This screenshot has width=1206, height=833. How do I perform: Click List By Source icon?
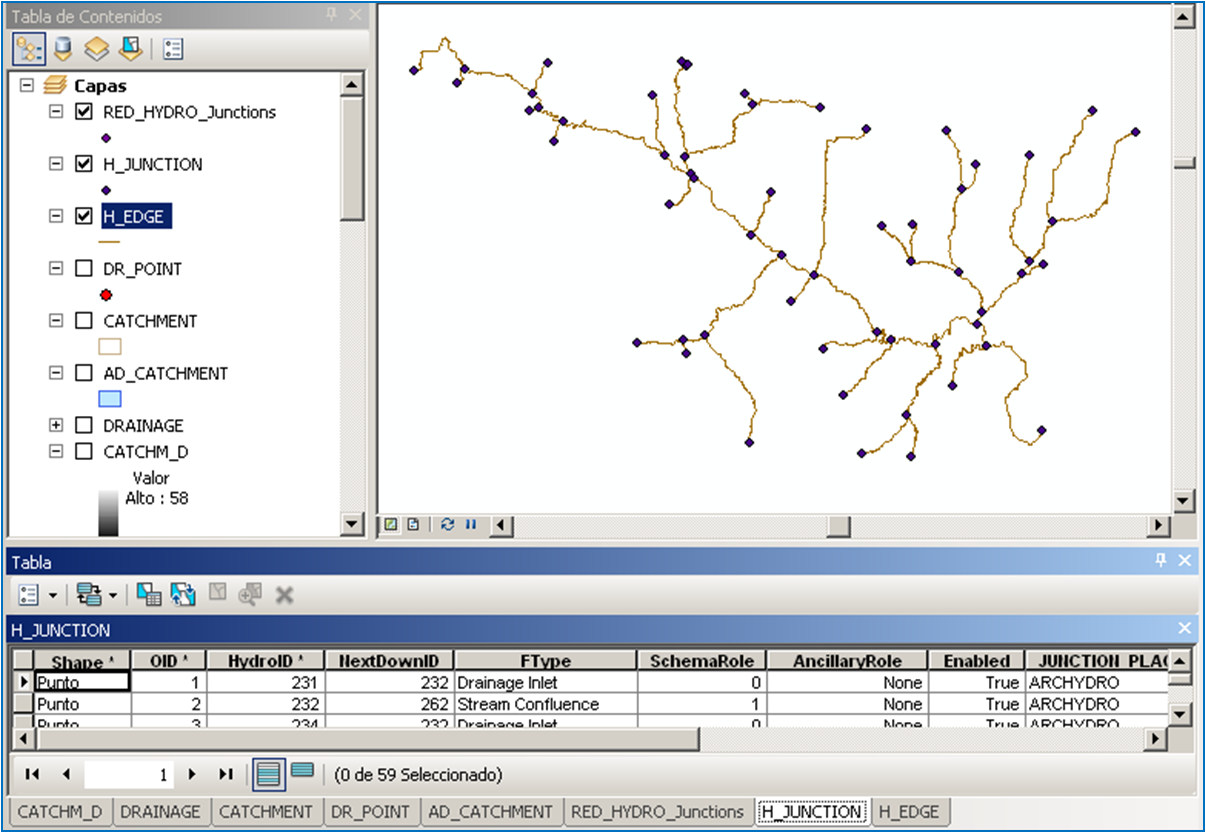click(x=62, y=48)
